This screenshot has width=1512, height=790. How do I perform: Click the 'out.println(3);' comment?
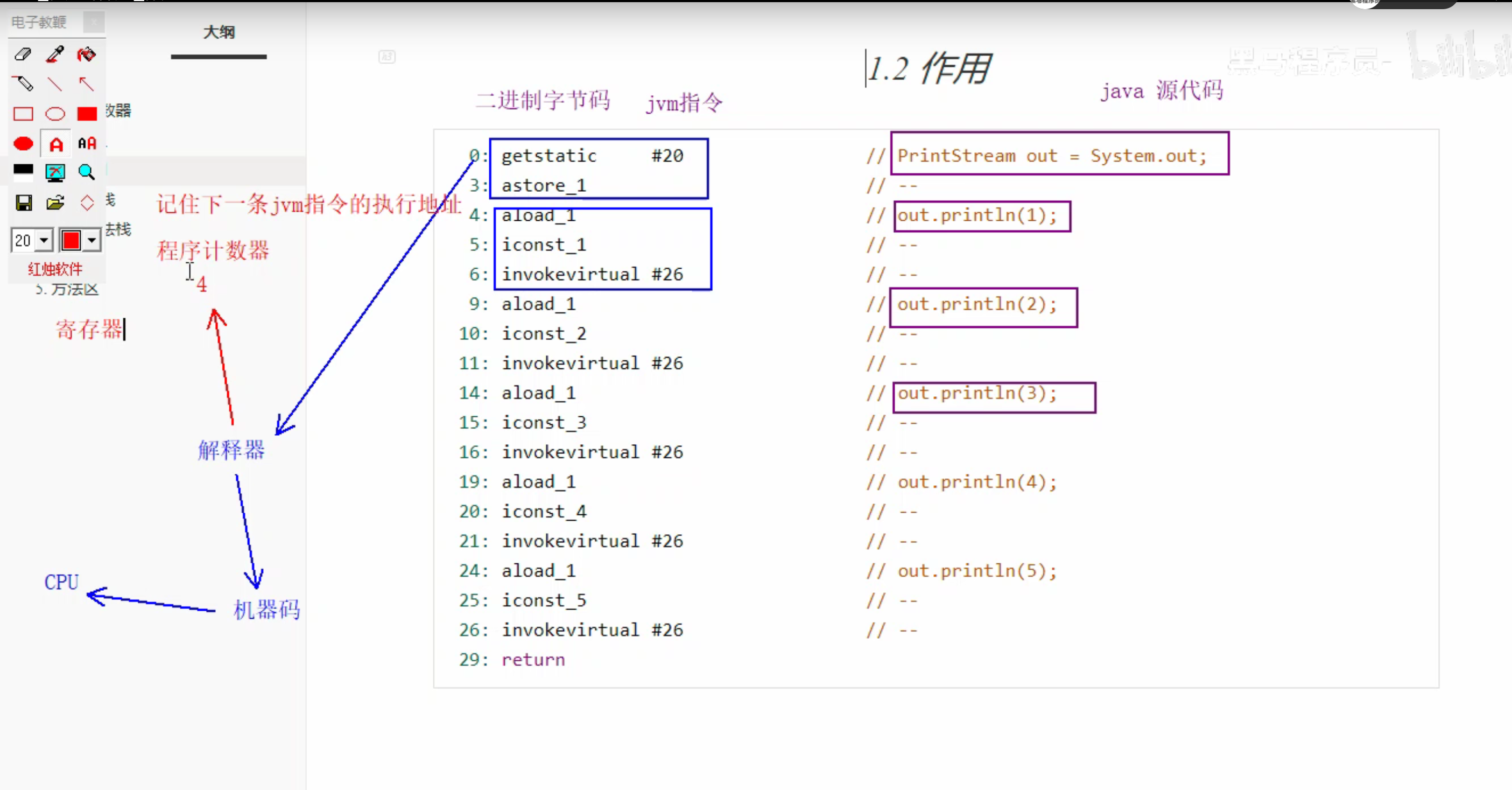tap(977, 393)
